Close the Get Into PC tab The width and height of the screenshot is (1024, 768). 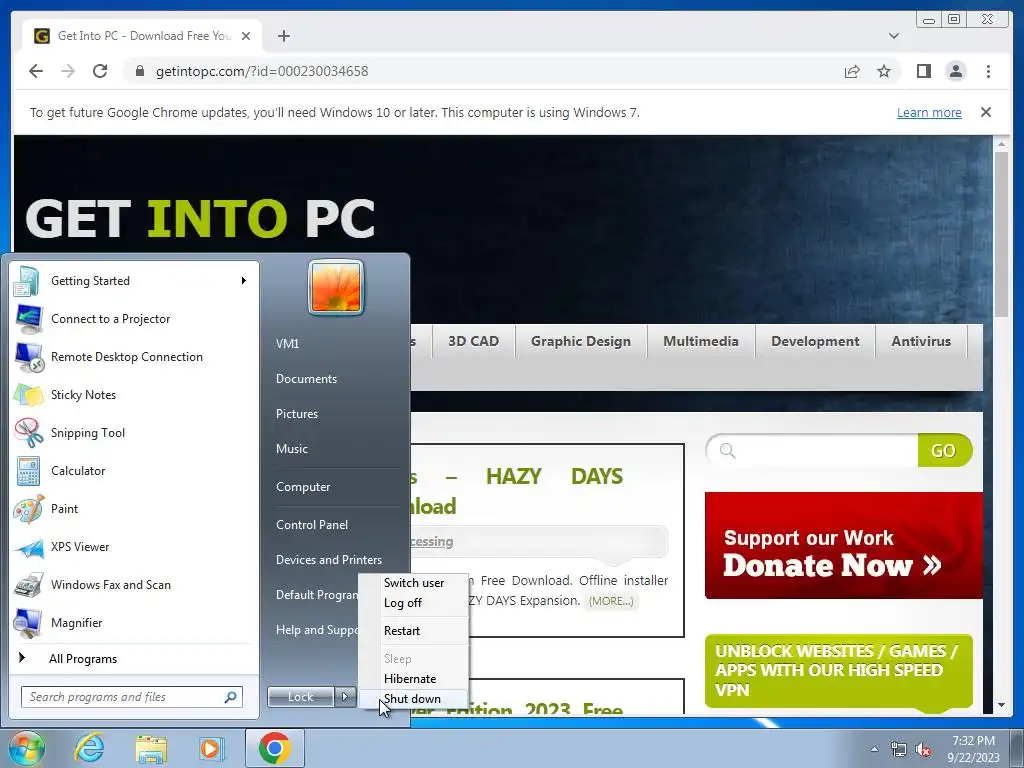[246, 36]
